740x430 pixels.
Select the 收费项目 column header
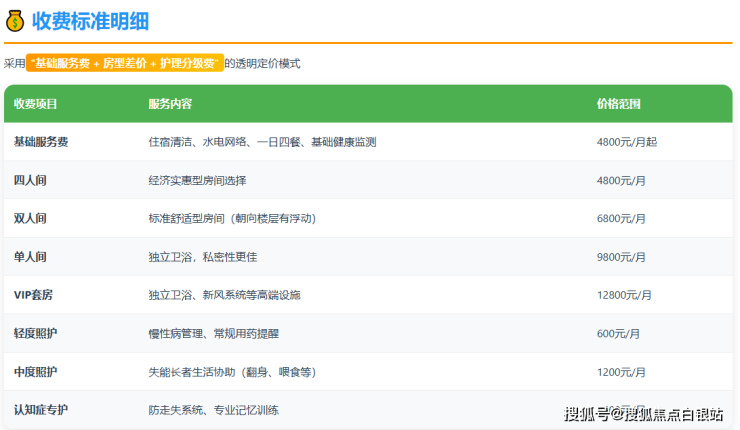(x=36, y=104)
